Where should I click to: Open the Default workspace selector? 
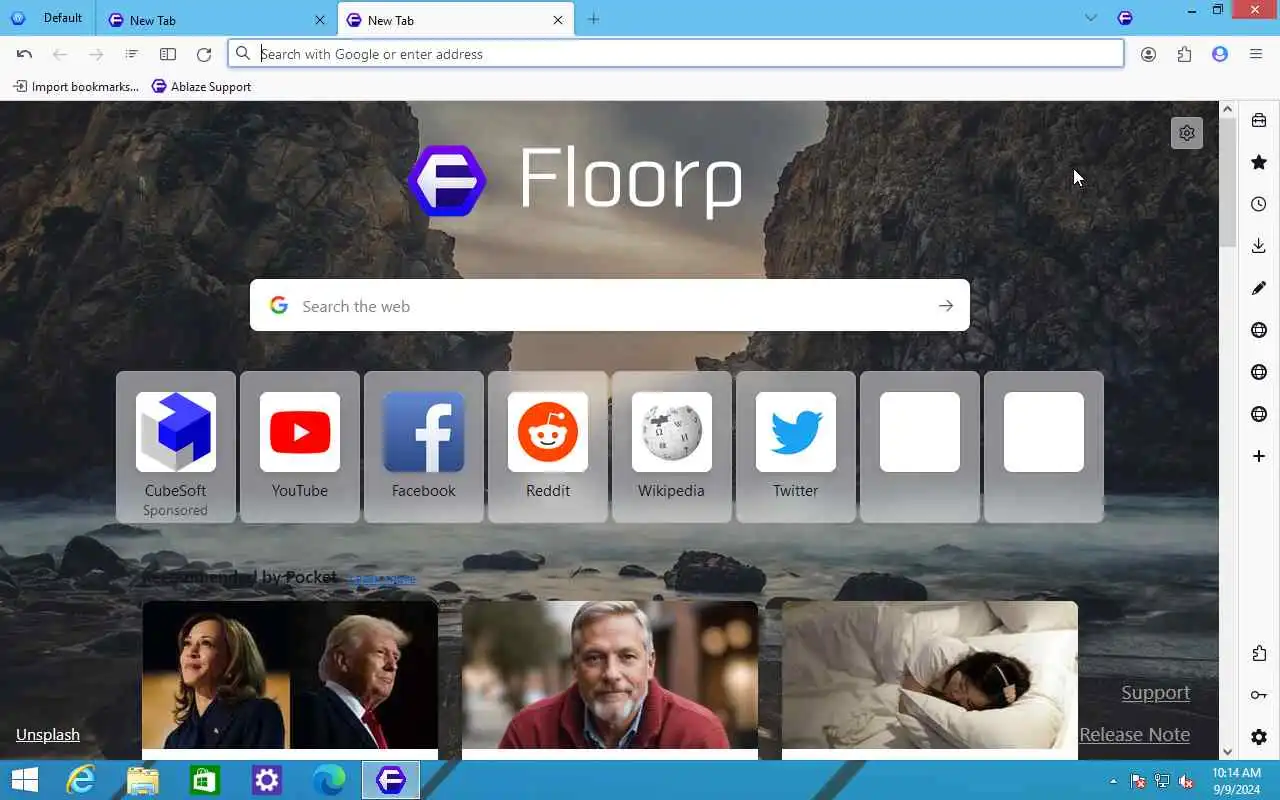click(x=47, y=18)
